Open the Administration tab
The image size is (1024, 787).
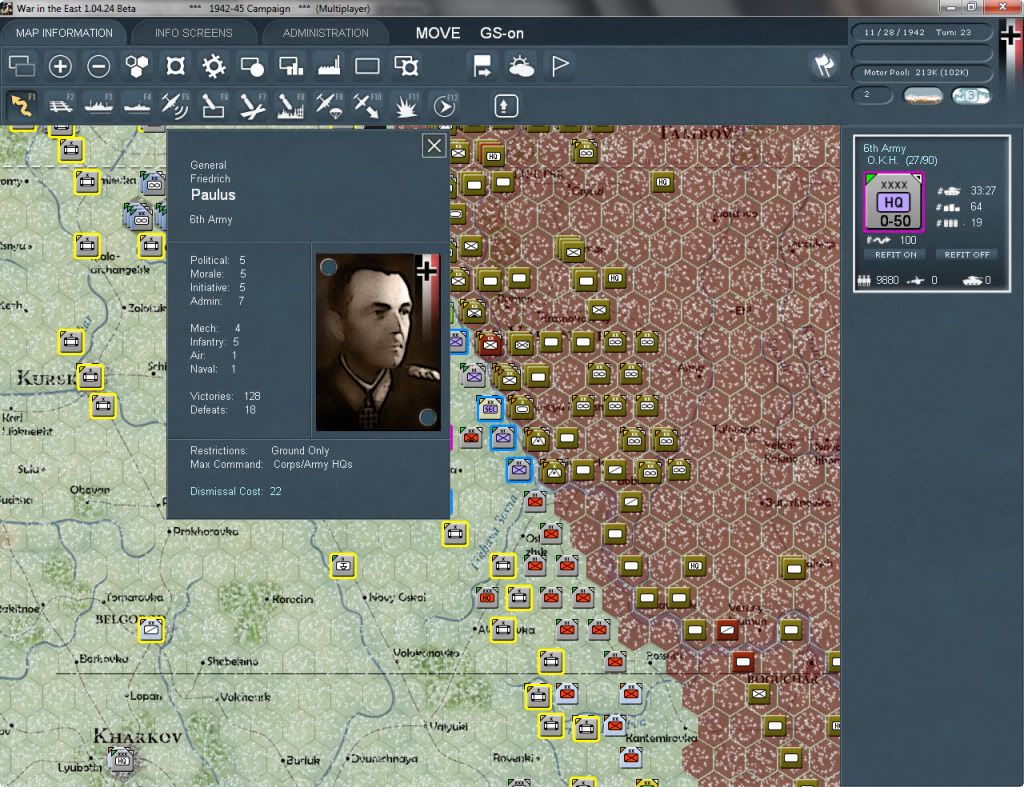point(325,33)
